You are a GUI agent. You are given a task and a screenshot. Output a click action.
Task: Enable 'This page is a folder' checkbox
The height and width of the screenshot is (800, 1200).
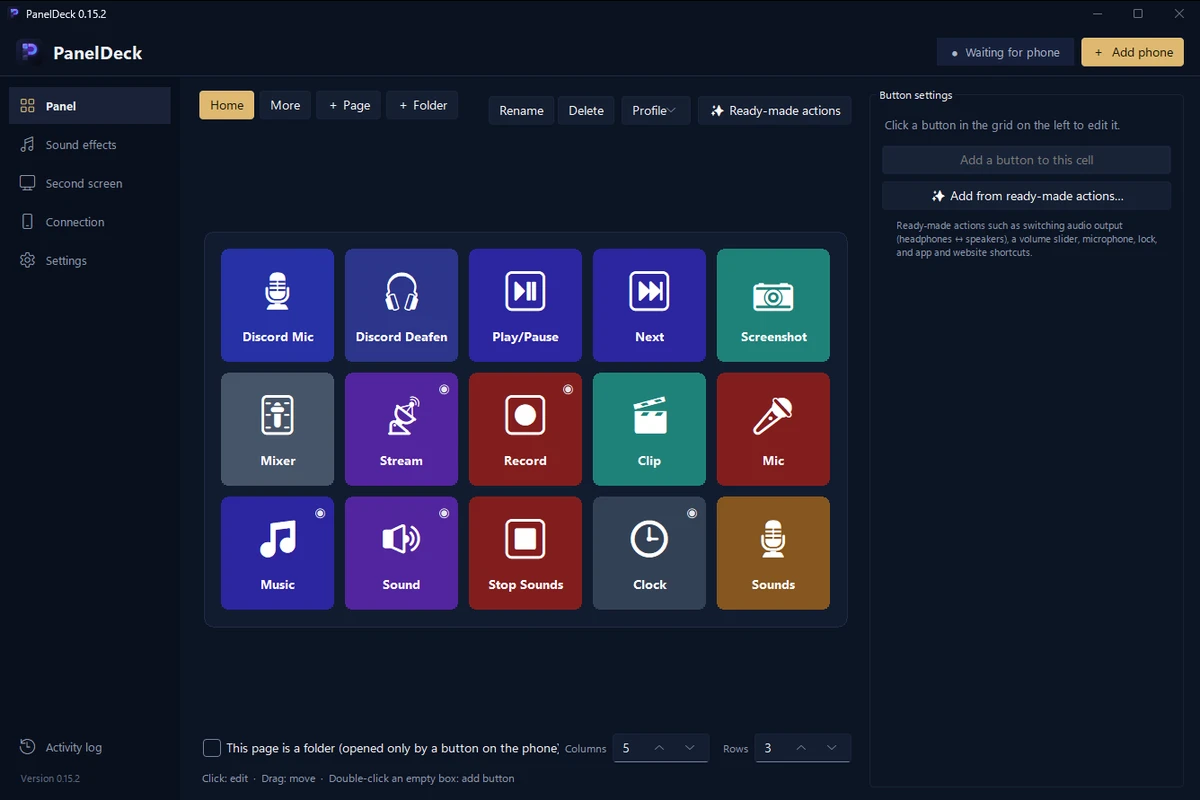point(212,748)
